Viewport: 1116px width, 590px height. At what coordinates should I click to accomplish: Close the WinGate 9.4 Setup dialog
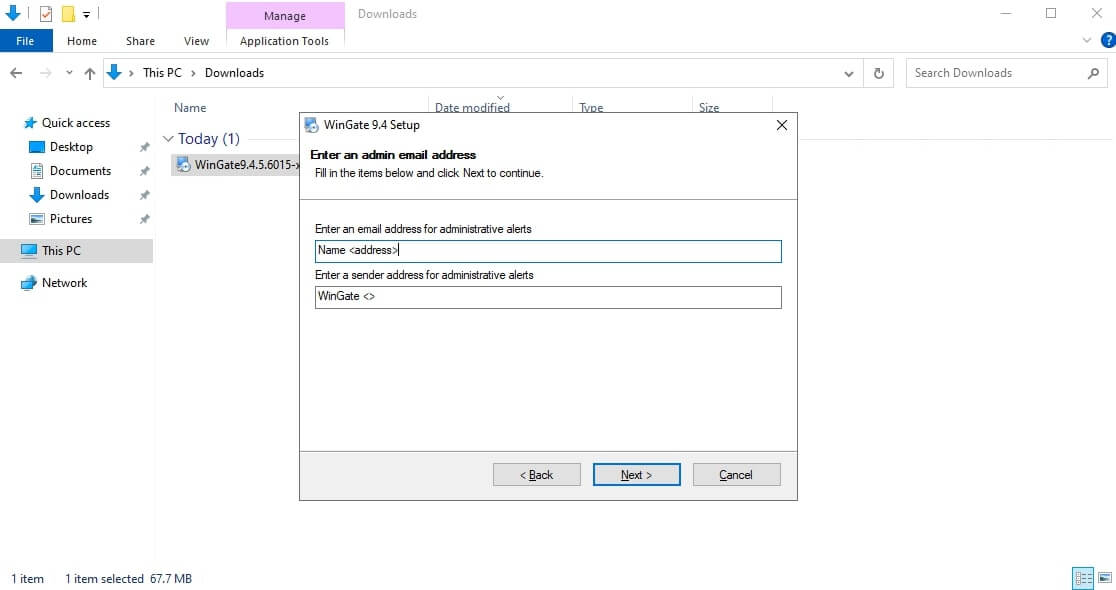pos(781,125)
